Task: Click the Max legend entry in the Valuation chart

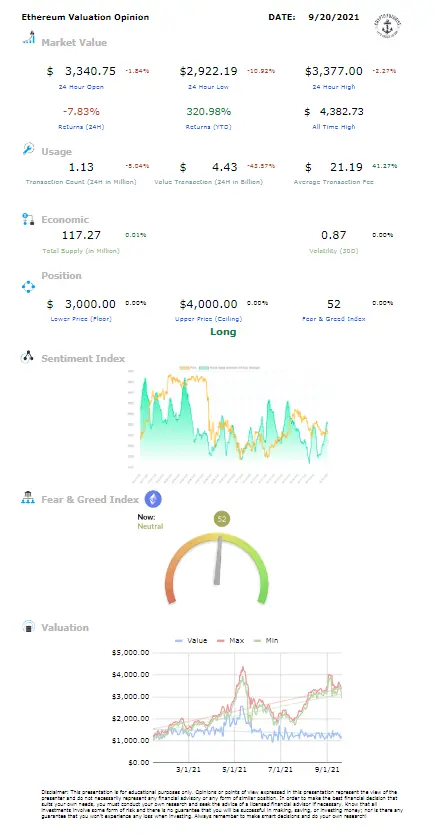Action: [230, 640]
